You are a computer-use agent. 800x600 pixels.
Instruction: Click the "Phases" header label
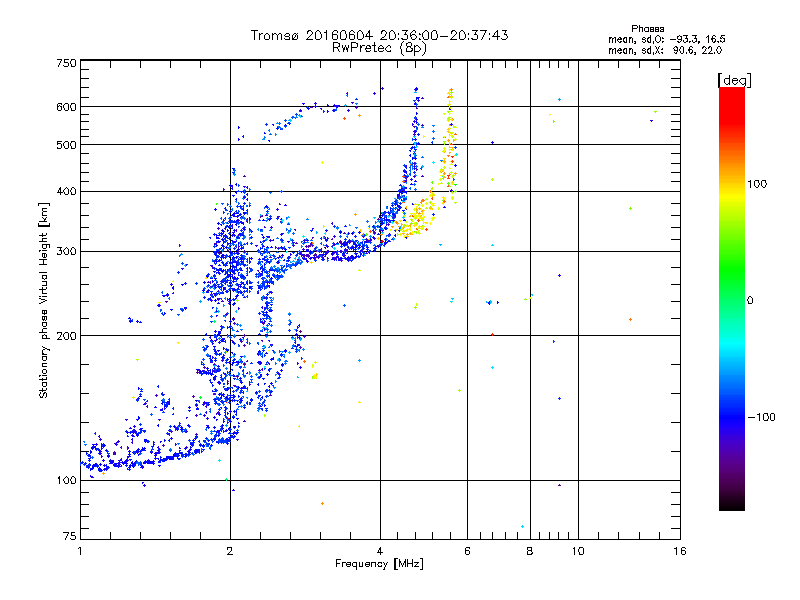[x=647, y=29]
